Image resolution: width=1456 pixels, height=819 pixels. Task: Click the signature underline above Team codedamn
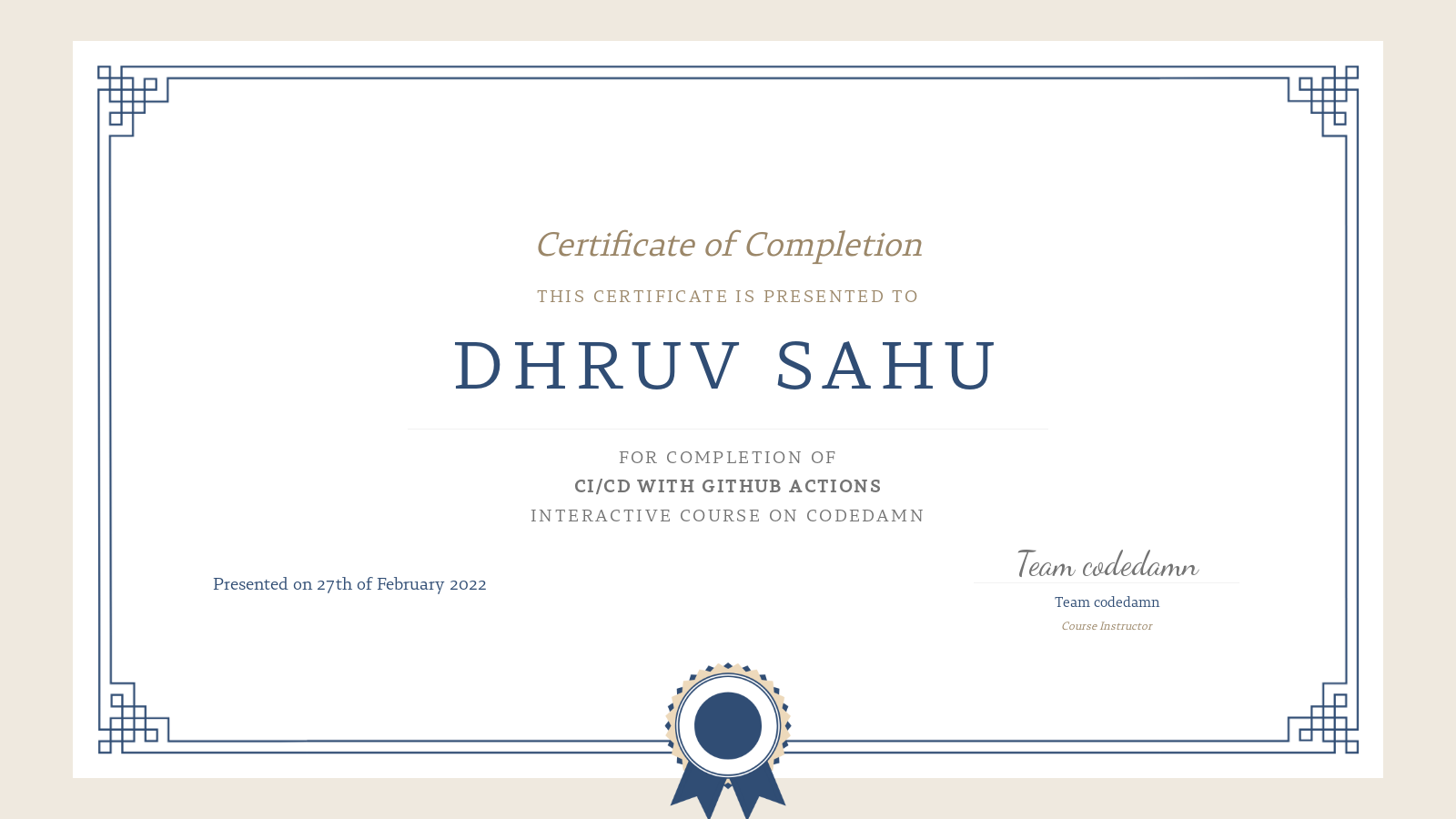(1107, 580)
